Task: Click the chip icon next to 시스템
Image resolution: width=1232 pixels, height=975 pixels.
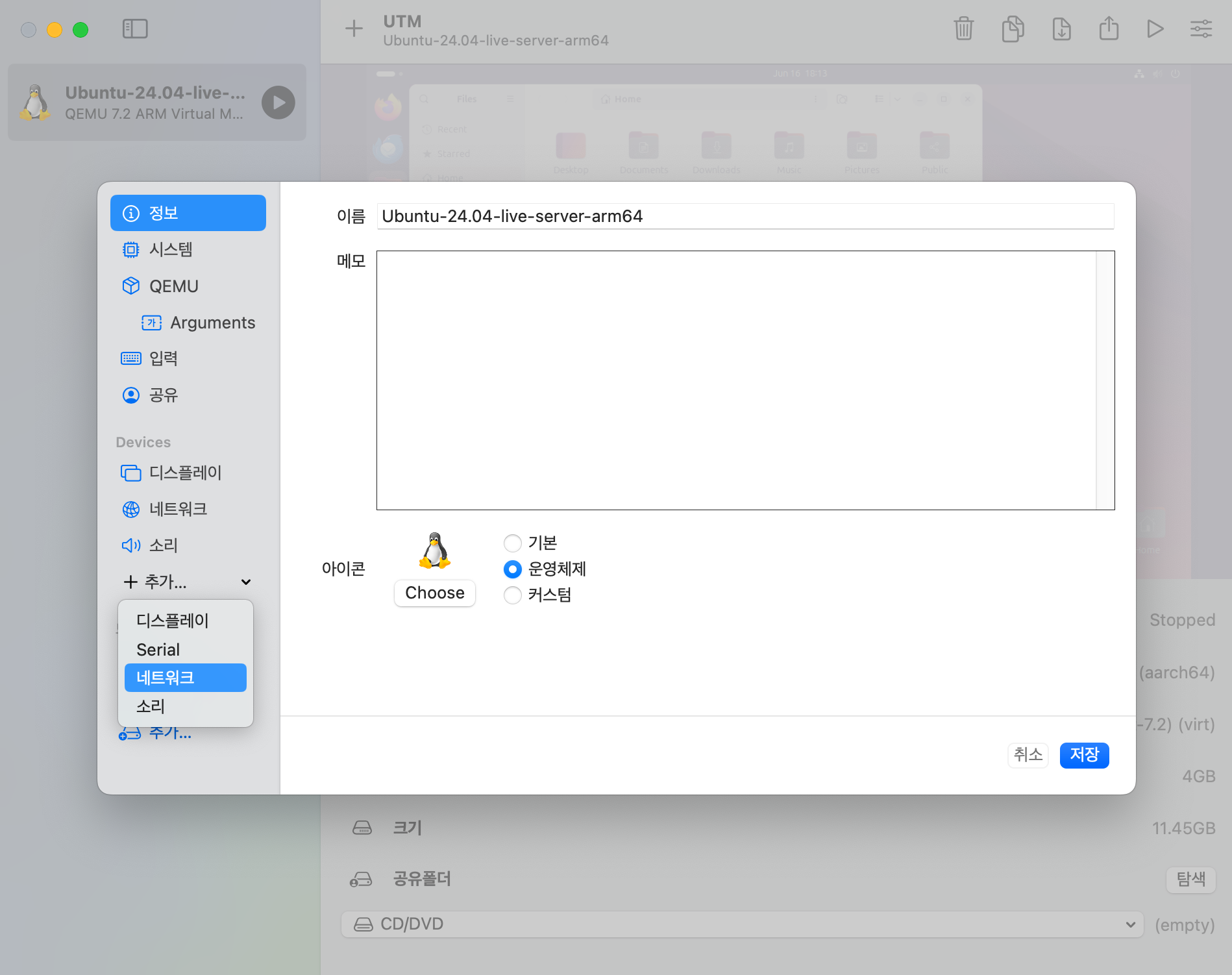Action: [x=131, y=250]
